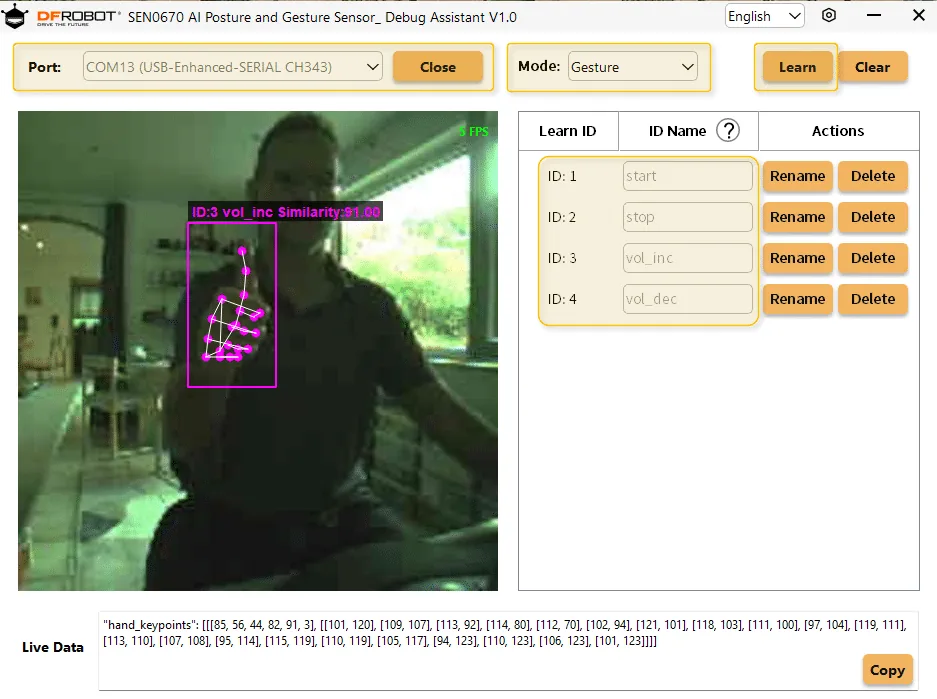
Task: Delete the stop gesture ID 2
Action: (x=872, y=217)
